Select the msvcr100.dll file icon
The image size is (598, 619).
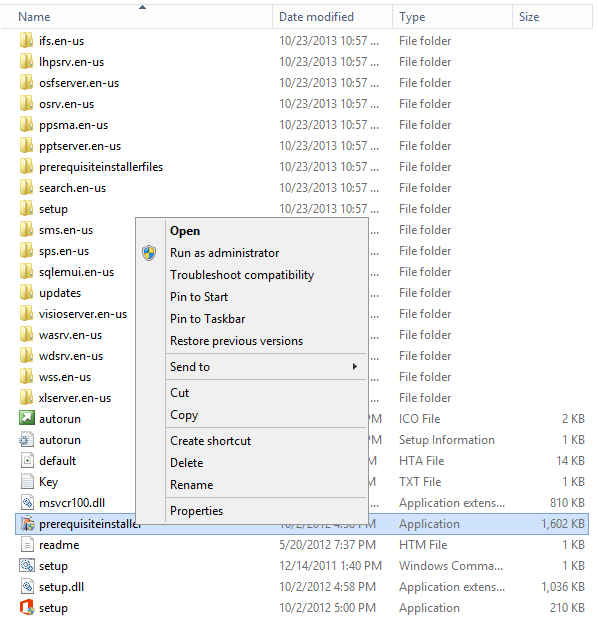[x=27, y=503]
